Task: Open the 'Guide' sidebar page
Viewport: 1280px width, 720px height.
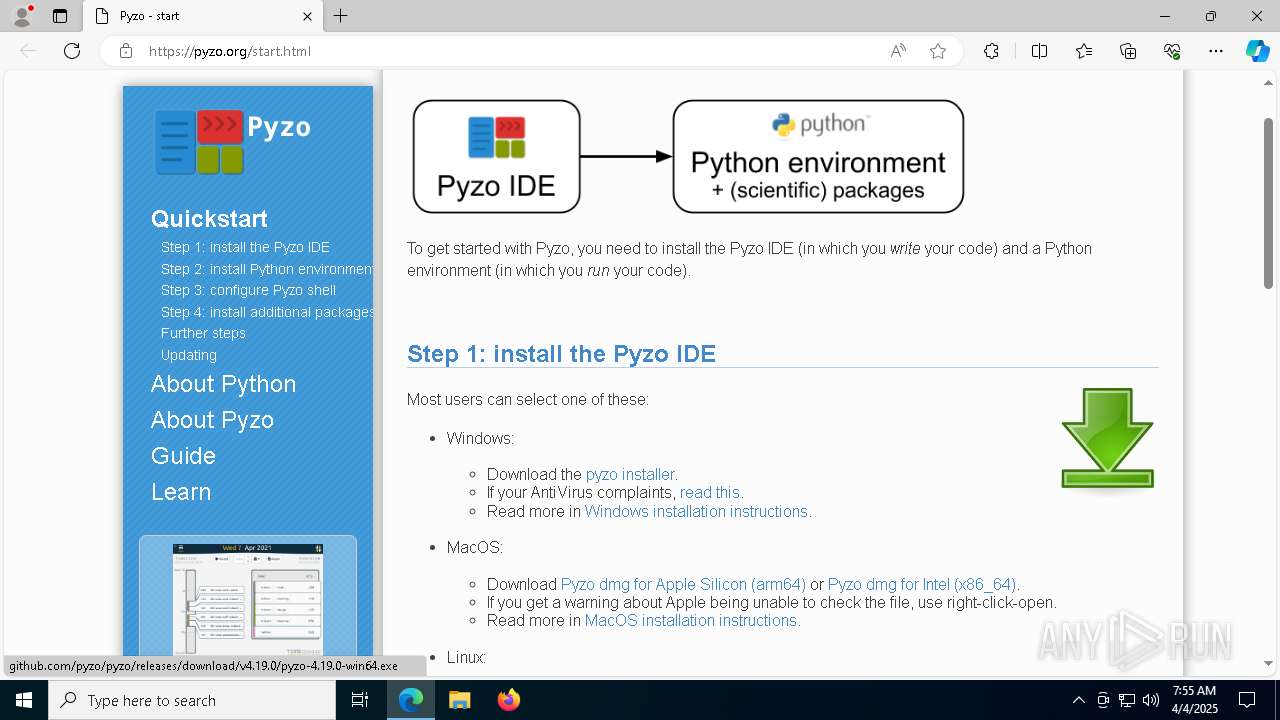Action: coord(183,456)
